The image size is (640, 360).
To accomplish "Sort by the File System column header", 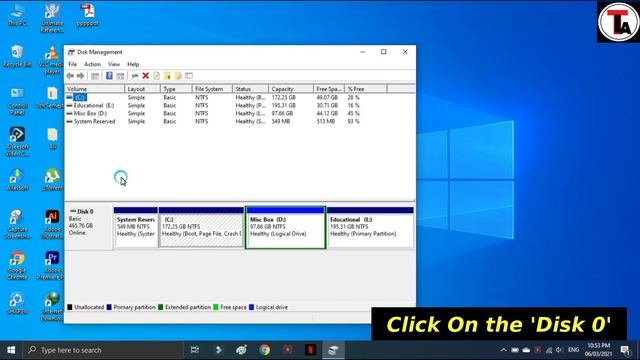I will click(212, 89).
